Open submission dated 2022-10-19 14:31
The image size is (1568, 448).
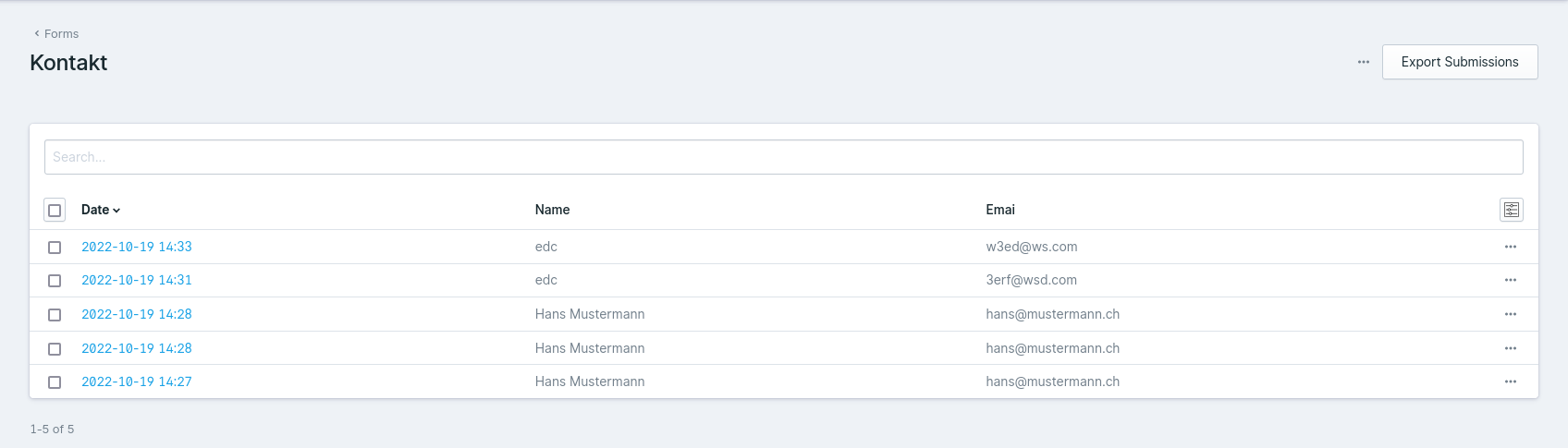pos(137,280)
